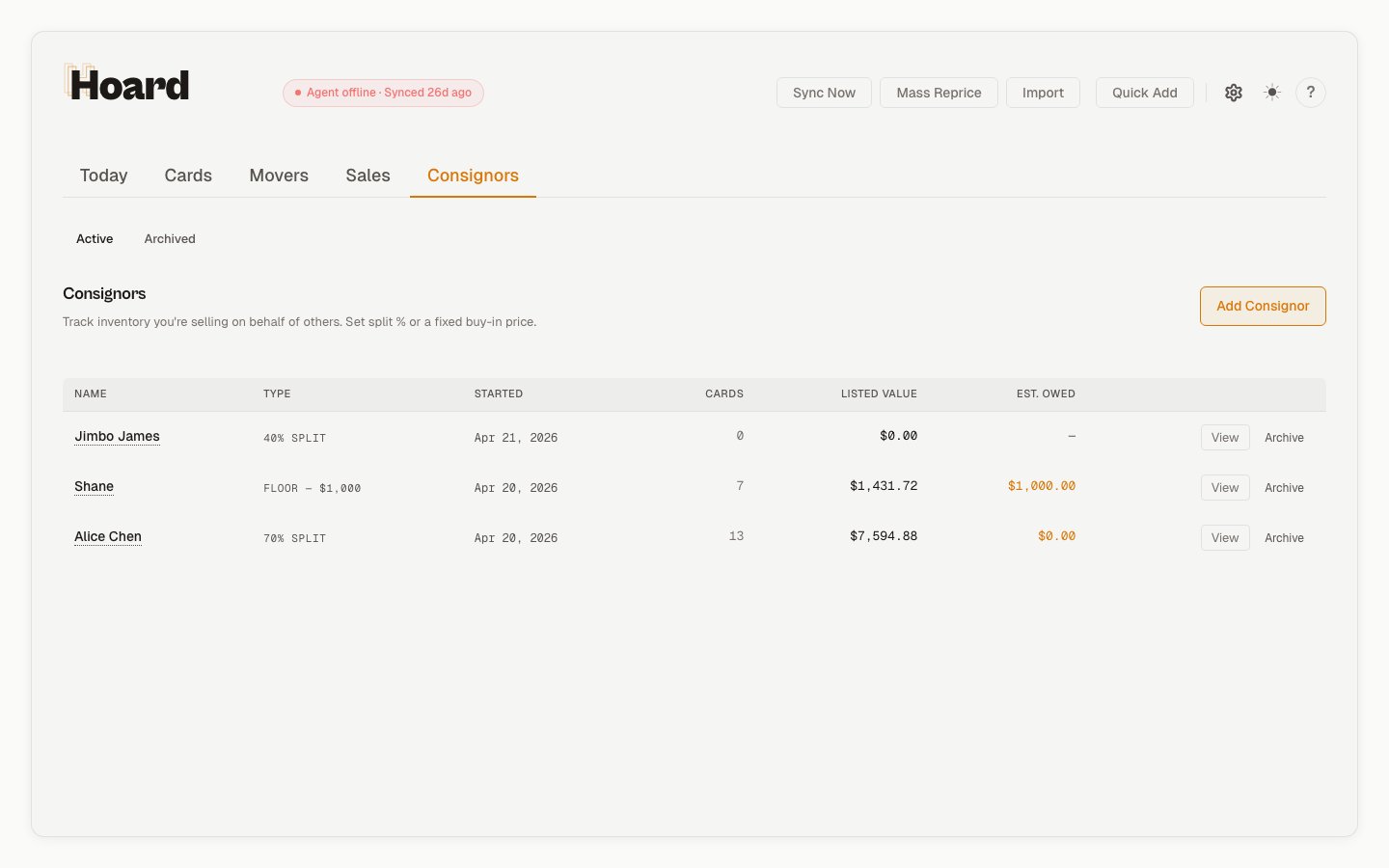Click Alice Chen's $0.00 owed amount
The image size is (1389, 868).
[1056, 536]
